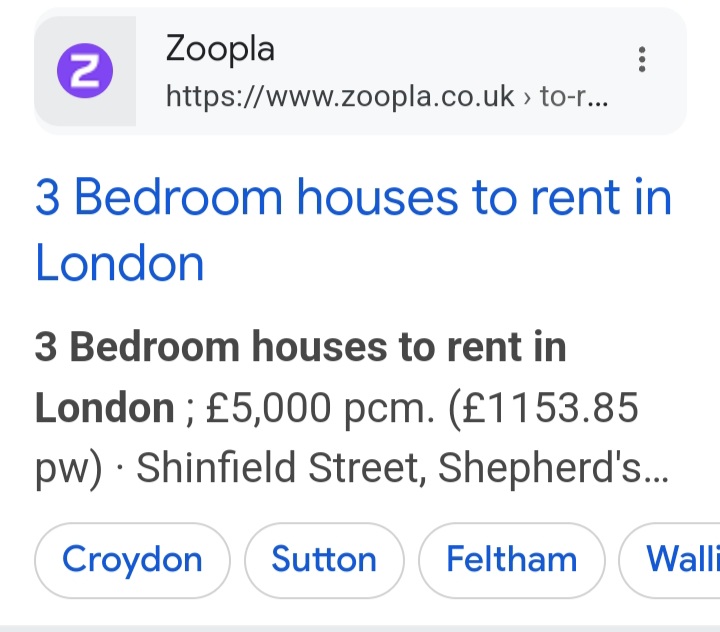The width and height of the screenshot is (720, 632).
Task: Tap the partially visible 'Walli' chip
Action: click(x=680, y=559)
